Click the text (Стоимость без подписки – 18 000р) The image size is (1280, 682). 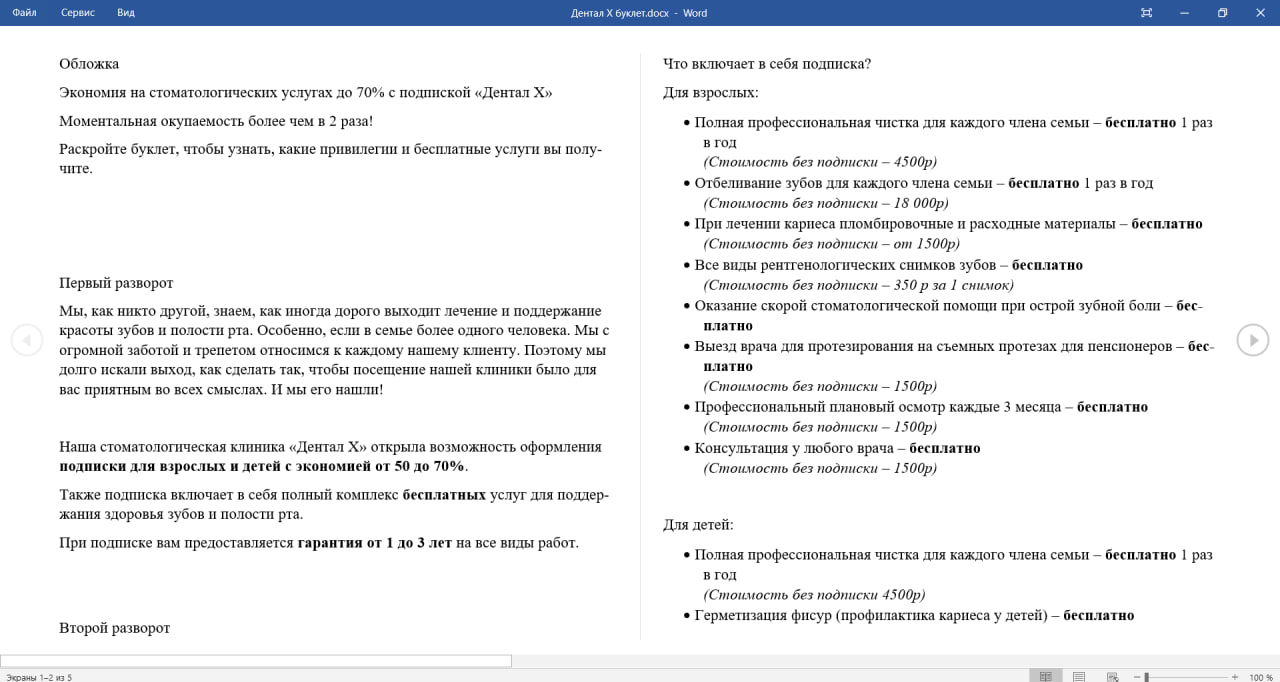pos(826,203)
